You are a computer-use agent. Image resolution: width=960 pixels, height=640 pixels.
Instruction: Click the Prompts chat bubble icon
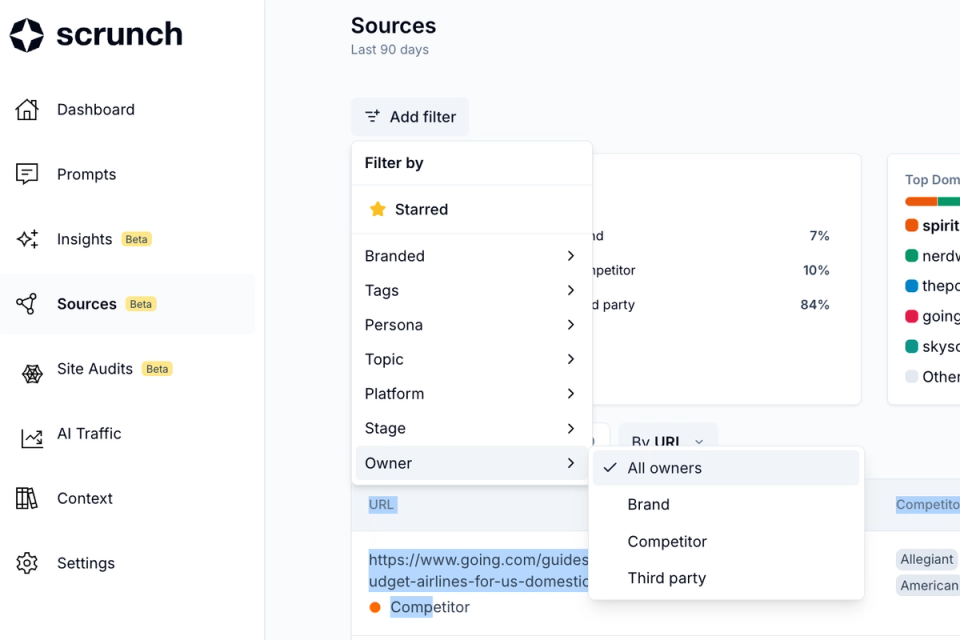tap(27, 174)
